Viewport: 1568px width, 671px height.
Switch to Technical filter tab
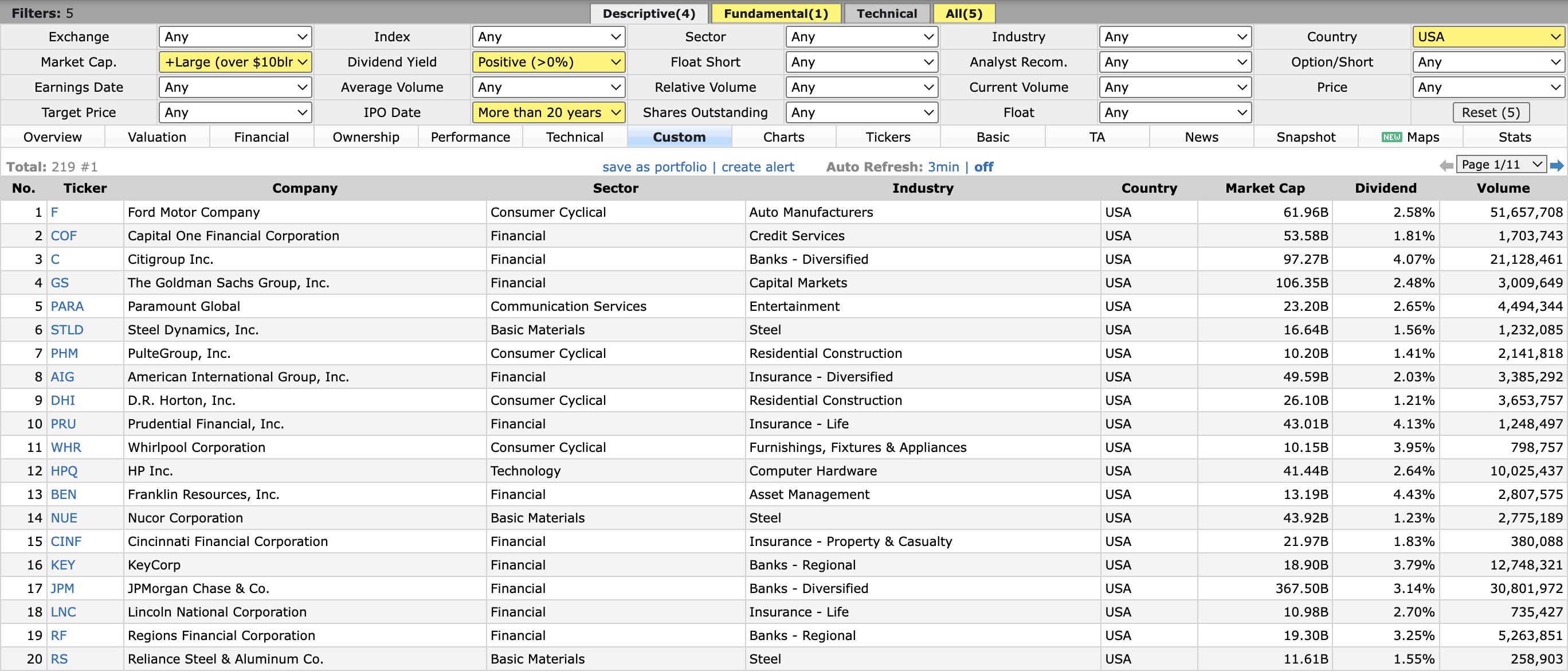point(887,13)
